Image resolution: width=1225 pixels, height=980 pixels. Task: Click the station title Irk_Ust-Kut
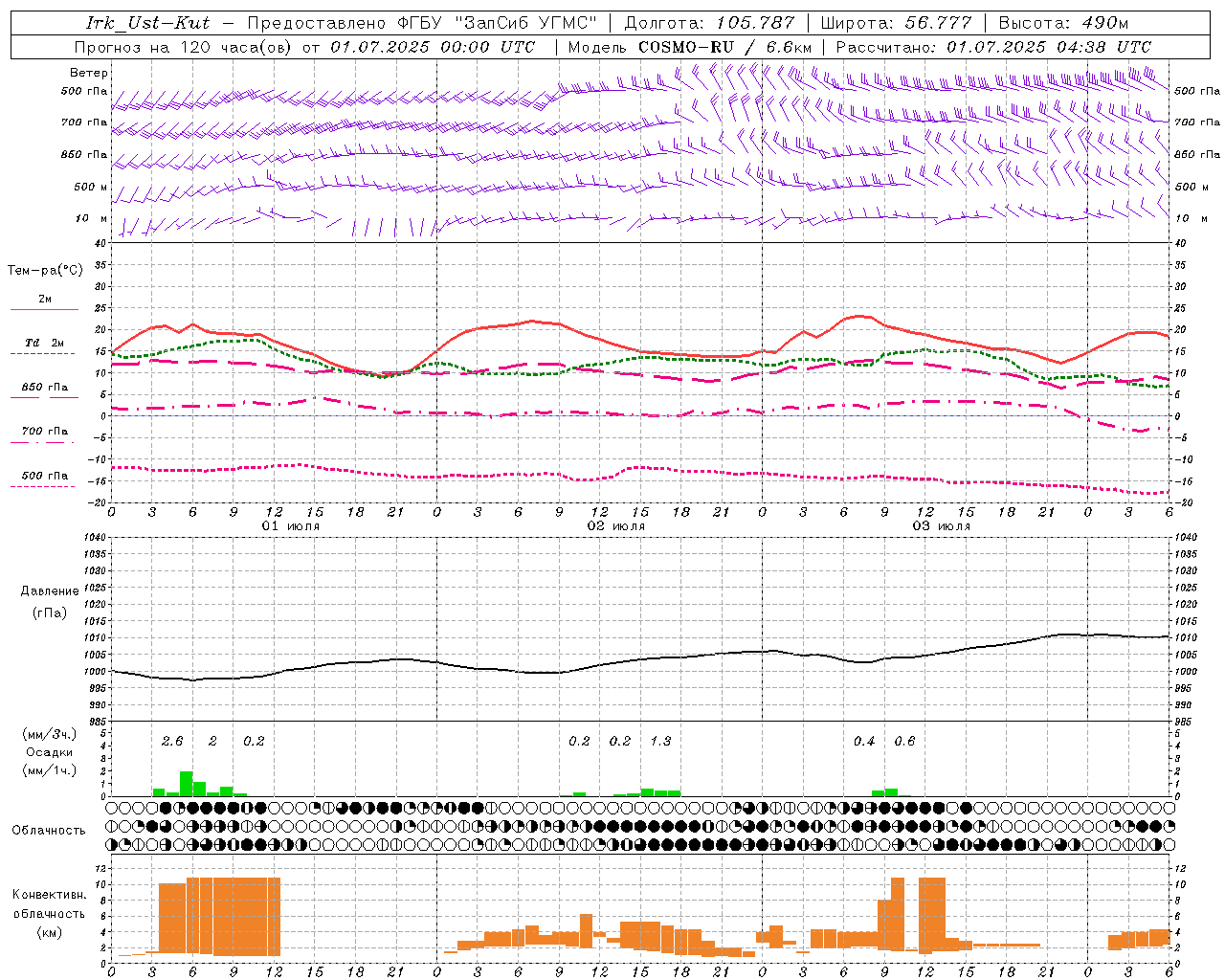point(148,23)
